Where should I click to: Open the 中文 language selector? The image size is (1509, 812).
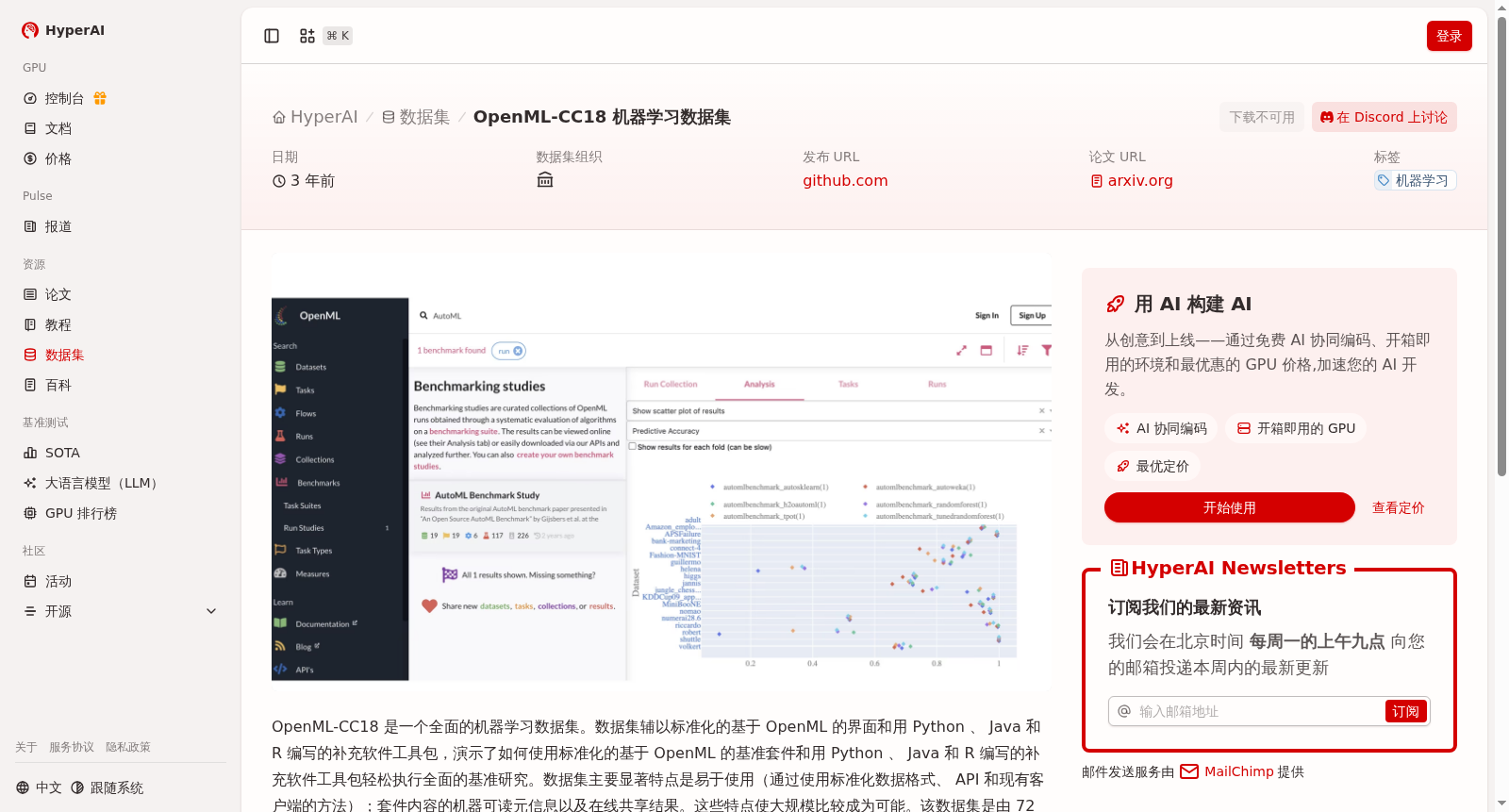point(39,787)
